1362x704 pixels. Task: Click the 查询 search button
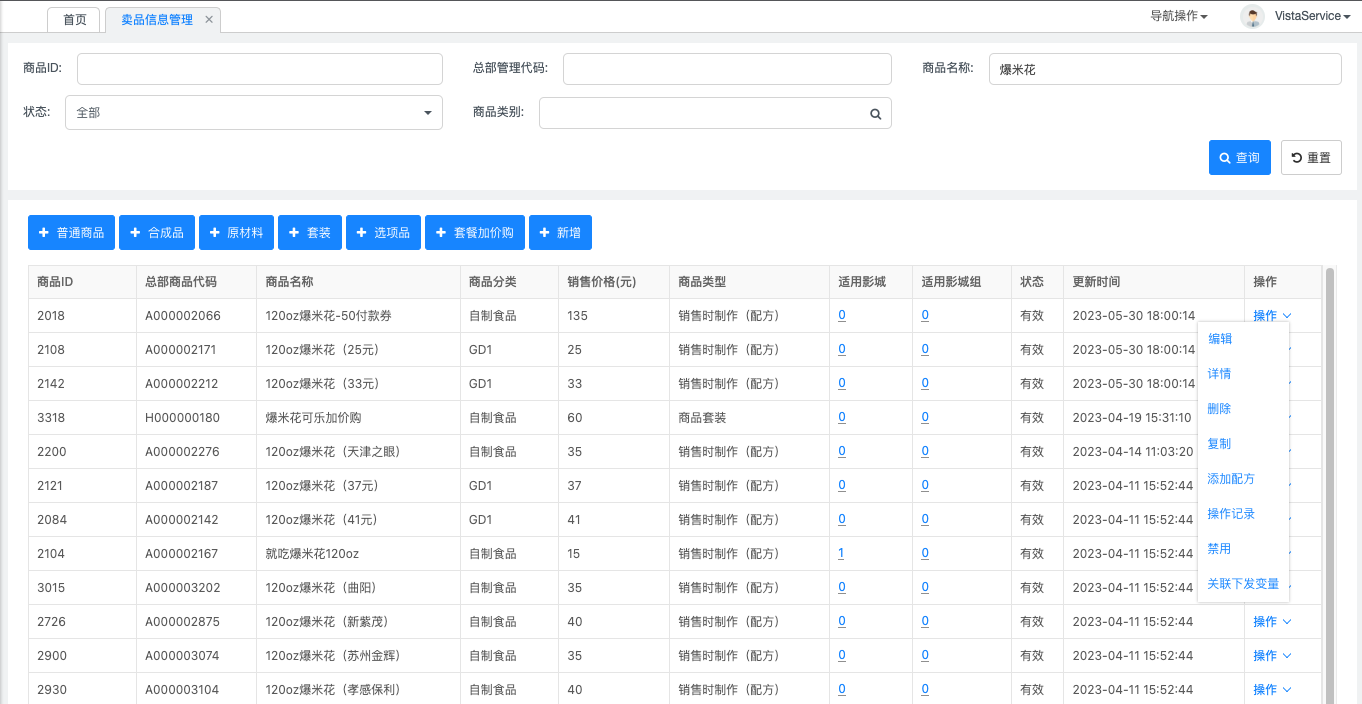pos(1240,158)
